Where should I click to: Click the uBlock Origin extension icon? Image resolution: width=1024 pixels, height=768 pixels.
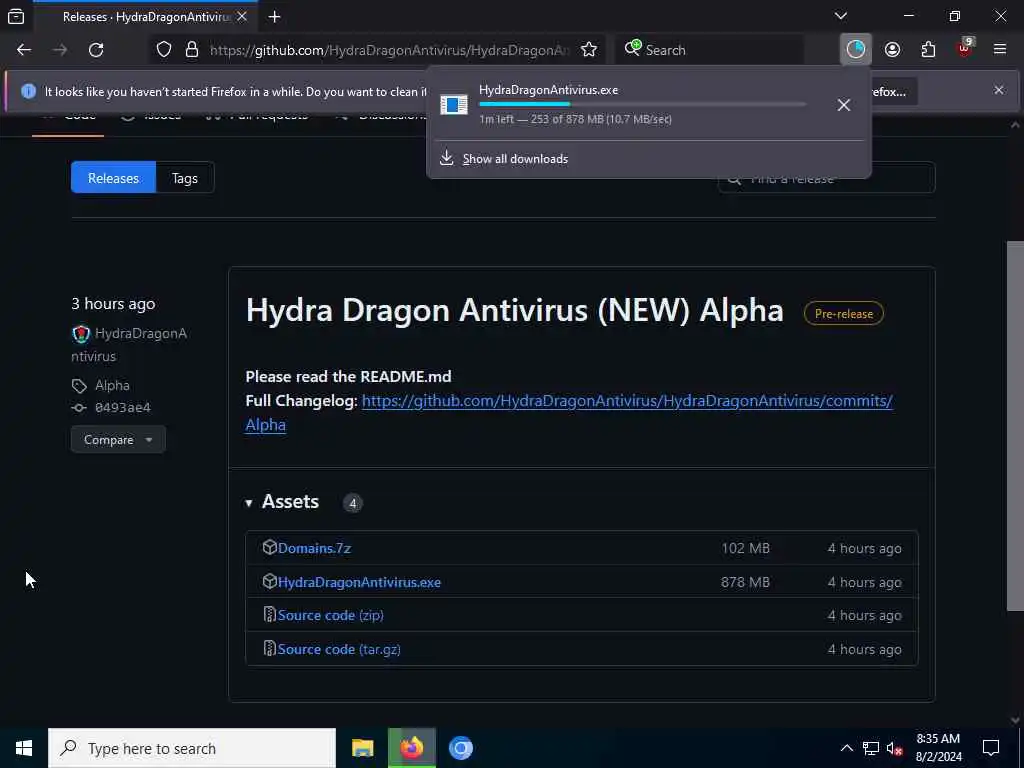[x=965, y=48]
